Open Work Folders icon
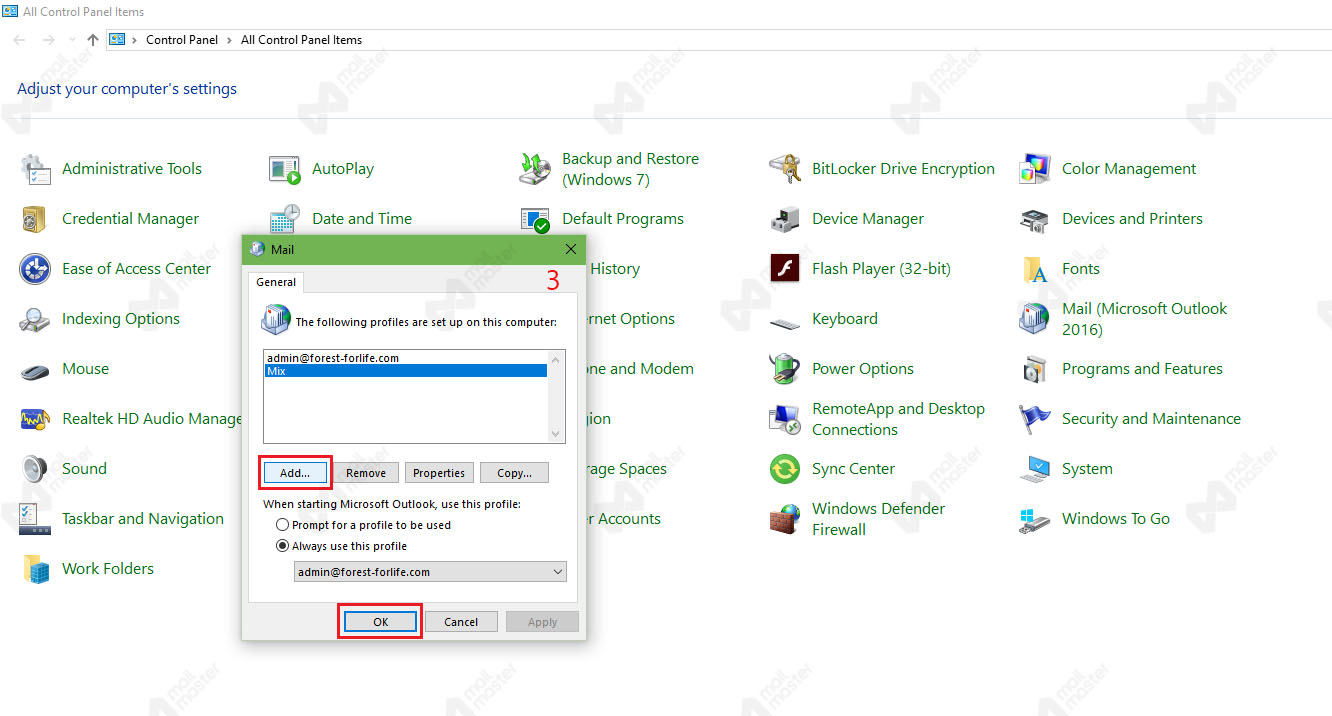 click(x=36, y=569)
